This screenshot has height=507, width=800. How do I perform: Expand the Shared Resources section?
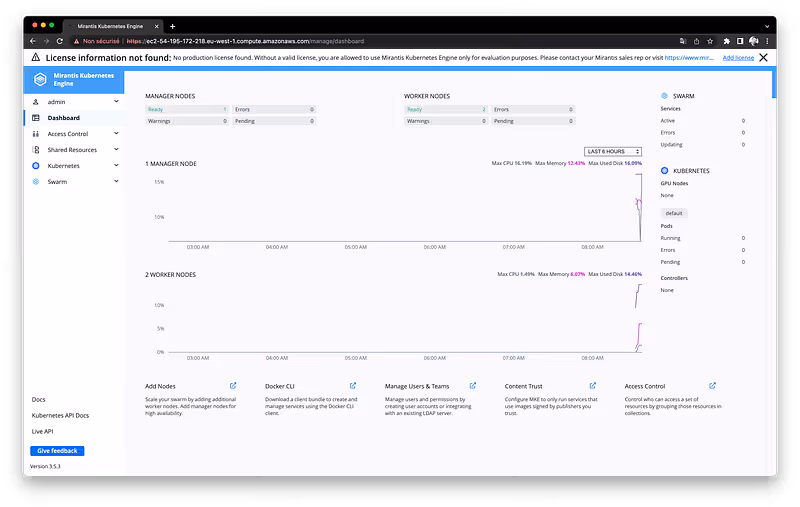tap(116, 149)
